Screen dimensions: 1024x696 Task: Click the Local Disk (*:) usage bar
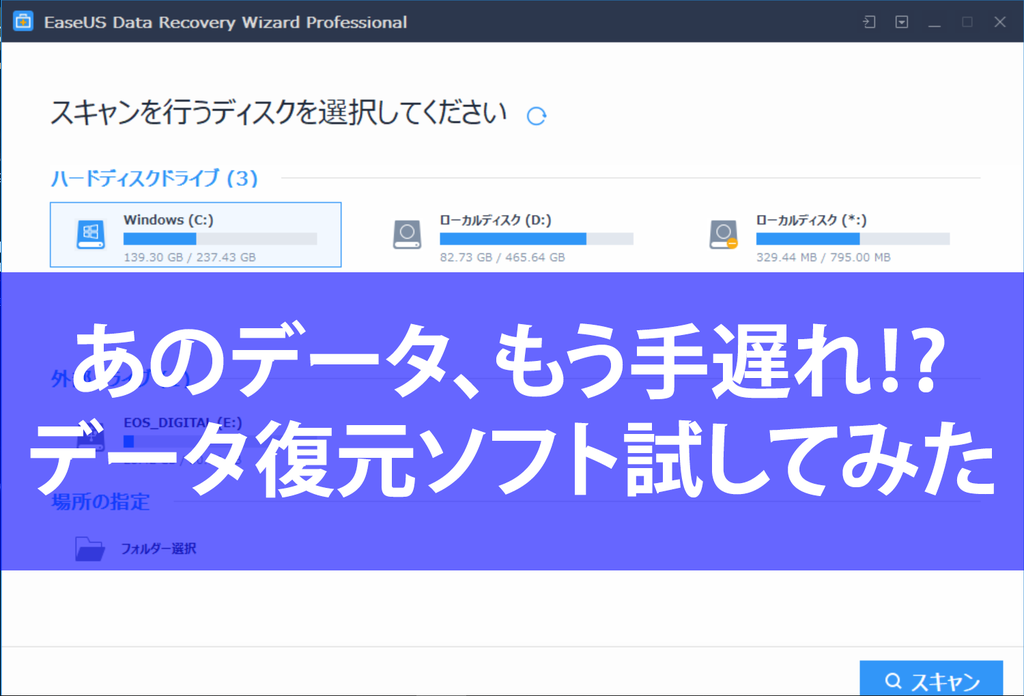point(853,239)
